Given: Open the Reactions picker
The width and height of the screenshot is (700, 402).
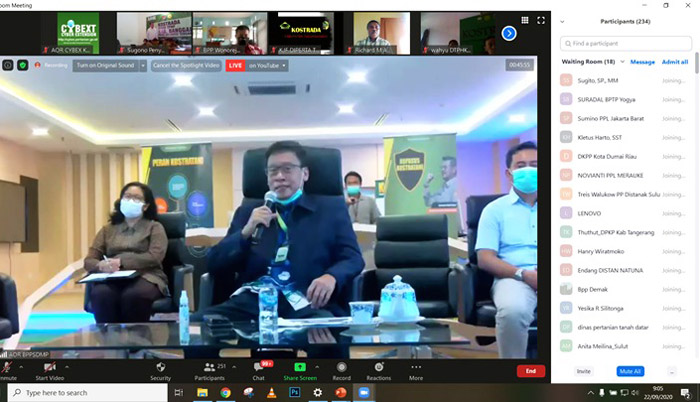Looking at the screenshot, I should [378, 367].
